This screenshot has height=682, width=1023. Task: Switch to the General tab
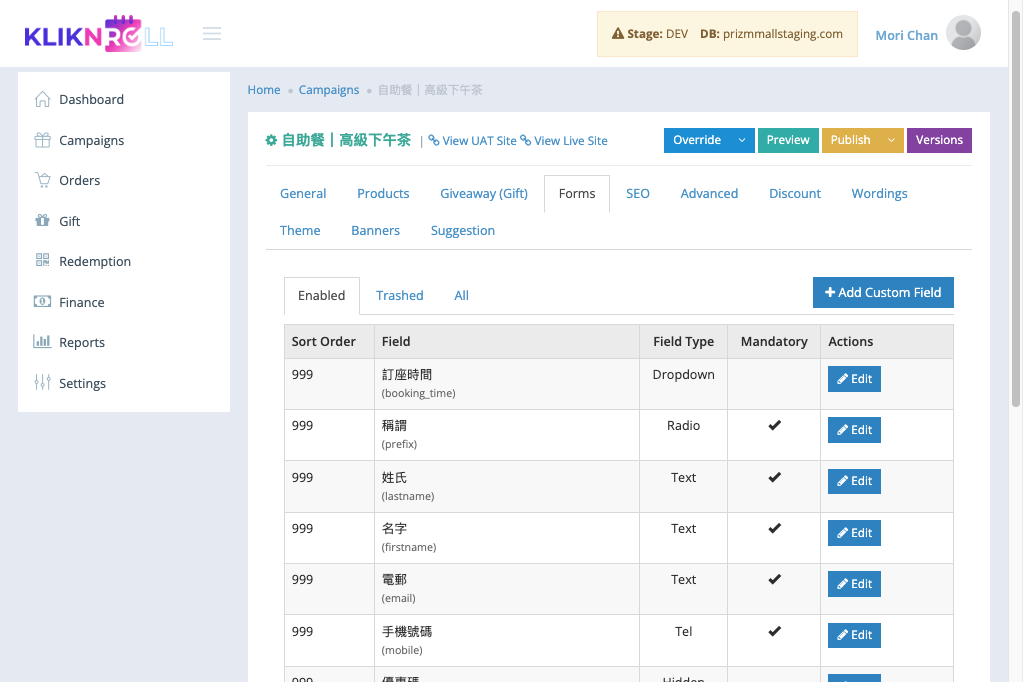(x=303, y=194)
